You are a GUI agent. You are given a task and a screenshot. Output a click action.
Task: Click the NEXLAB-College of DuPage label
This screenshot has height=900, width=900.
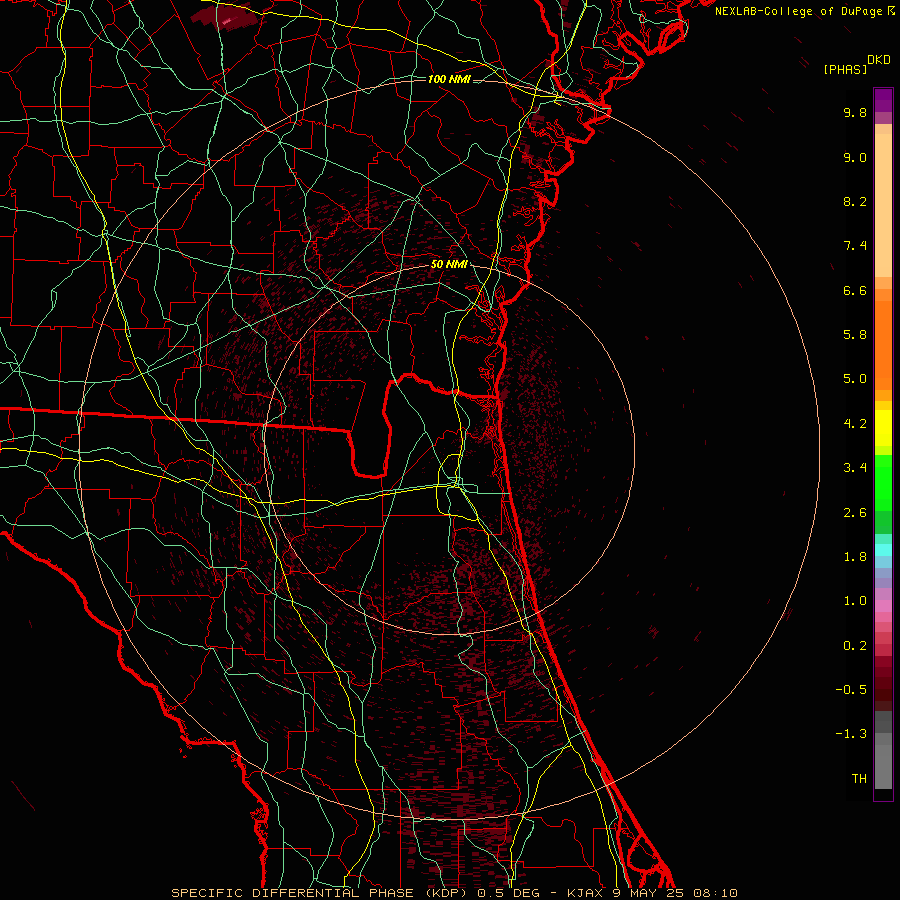point(804,11)
